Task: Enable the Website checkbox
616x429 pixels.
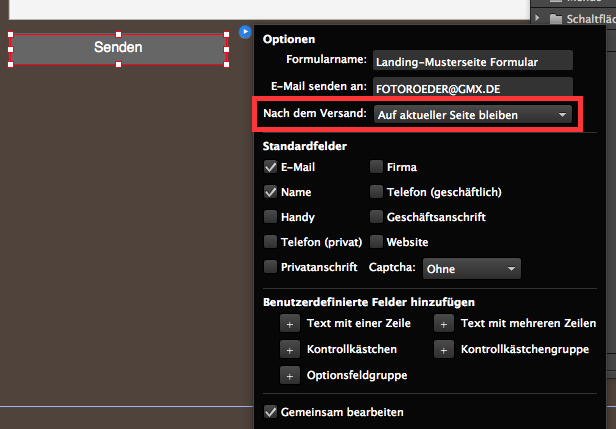Action: coord(376,242)
